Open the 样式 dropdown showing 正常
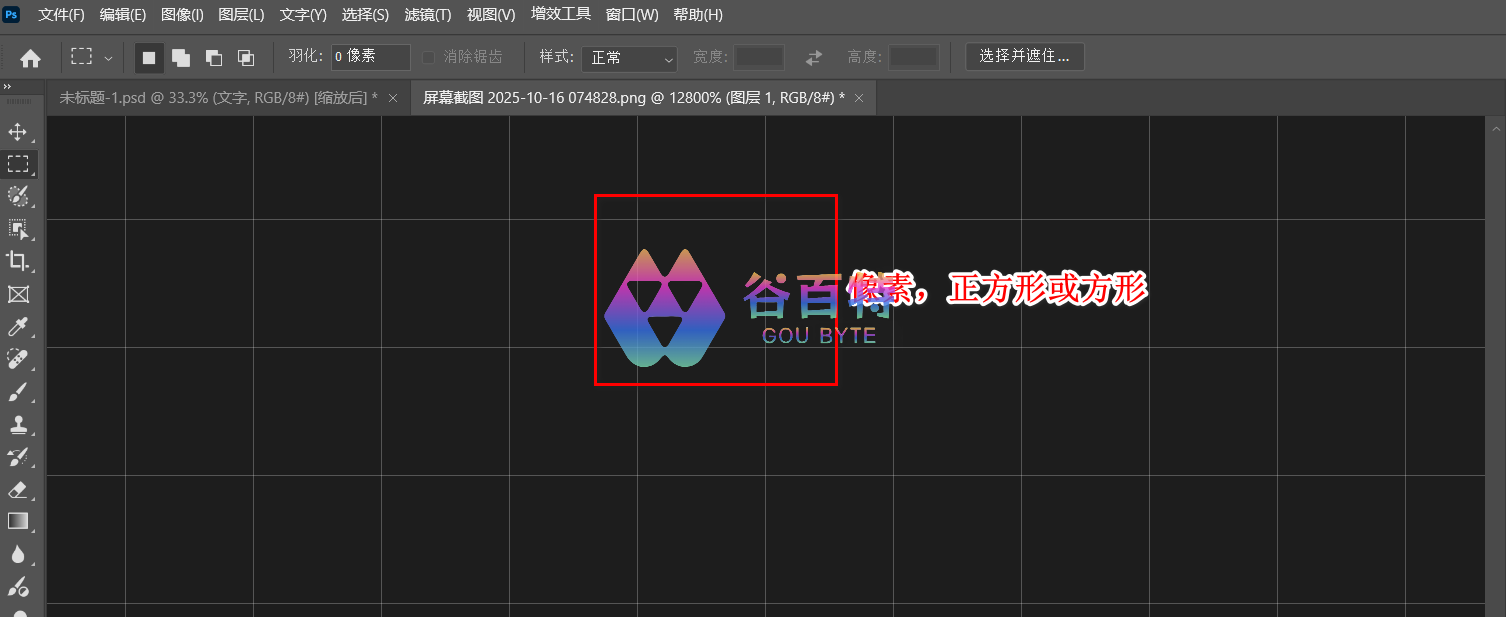1506x617 pixels. tap(629, 58)
